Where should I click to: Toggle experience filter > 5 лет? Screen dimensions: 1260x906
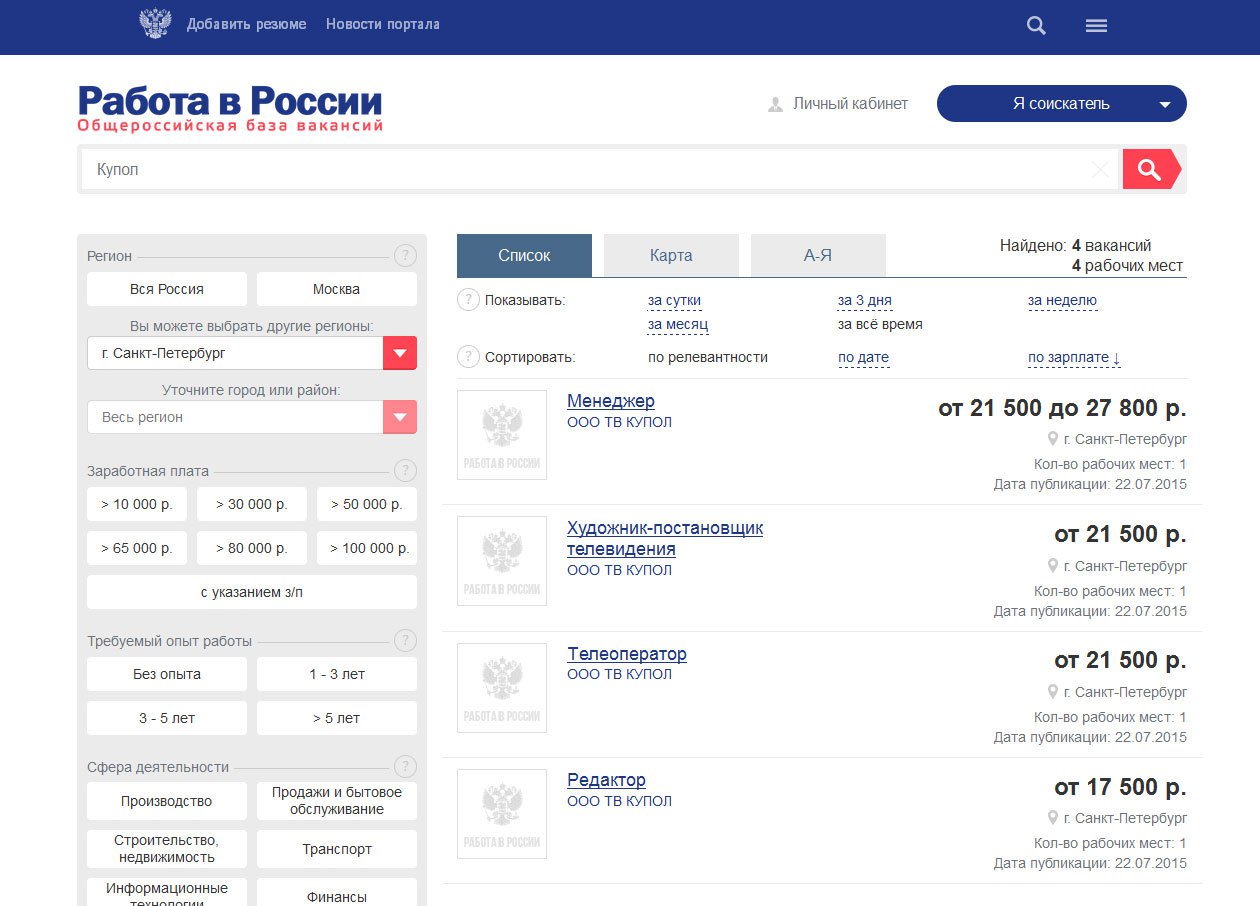[x=337, y=718]
